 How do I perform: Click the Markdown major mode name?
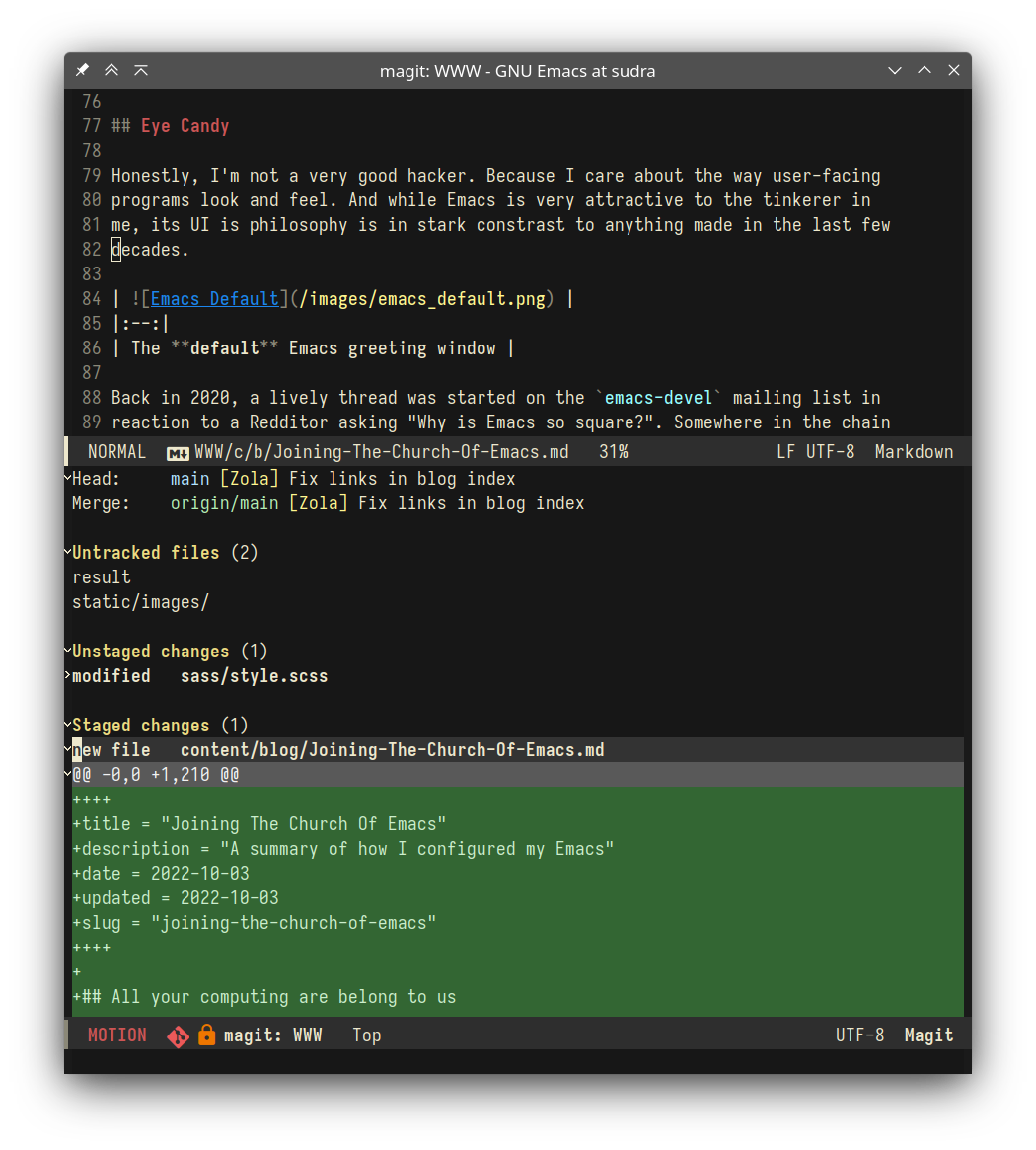(x=914, y=452)
